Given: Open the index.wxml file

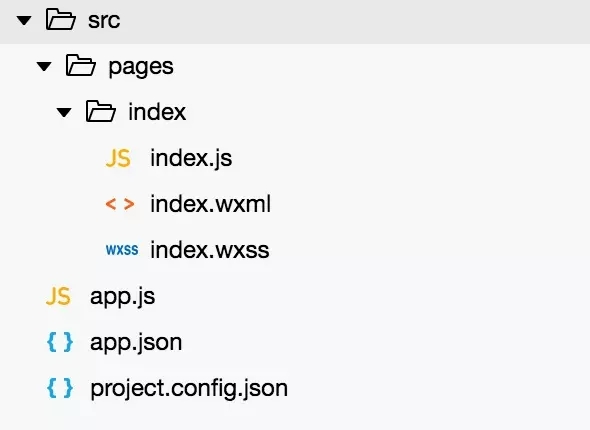Looking at the screenshot, I should tap(210, 204).
